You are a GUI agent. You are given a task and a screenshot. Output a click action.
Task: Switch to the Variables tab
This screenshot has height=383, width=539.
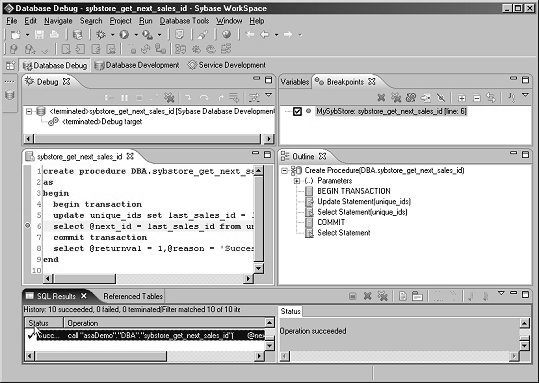coord(295,82)
